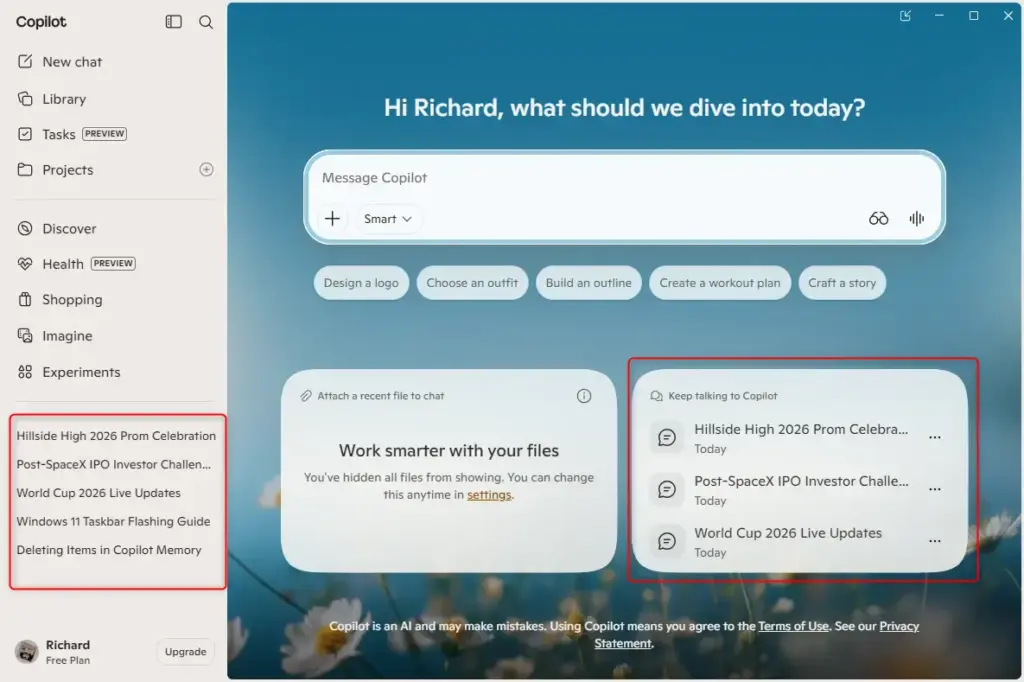Screen dimensions: 1024x682
Task: Open sidebar chat World Cup 2026 Live Updates
Action: (99, 493)
